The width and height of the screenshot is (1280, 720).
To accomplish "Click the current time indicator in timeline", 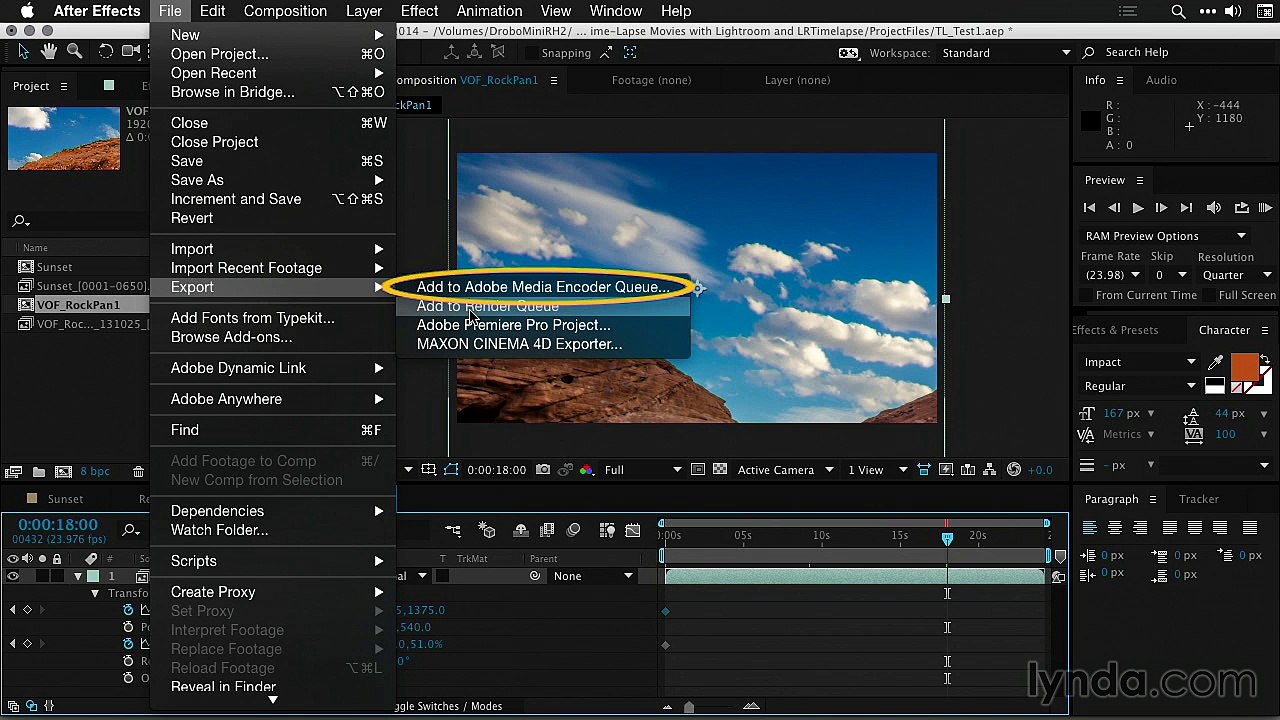I will pos(947,538).
